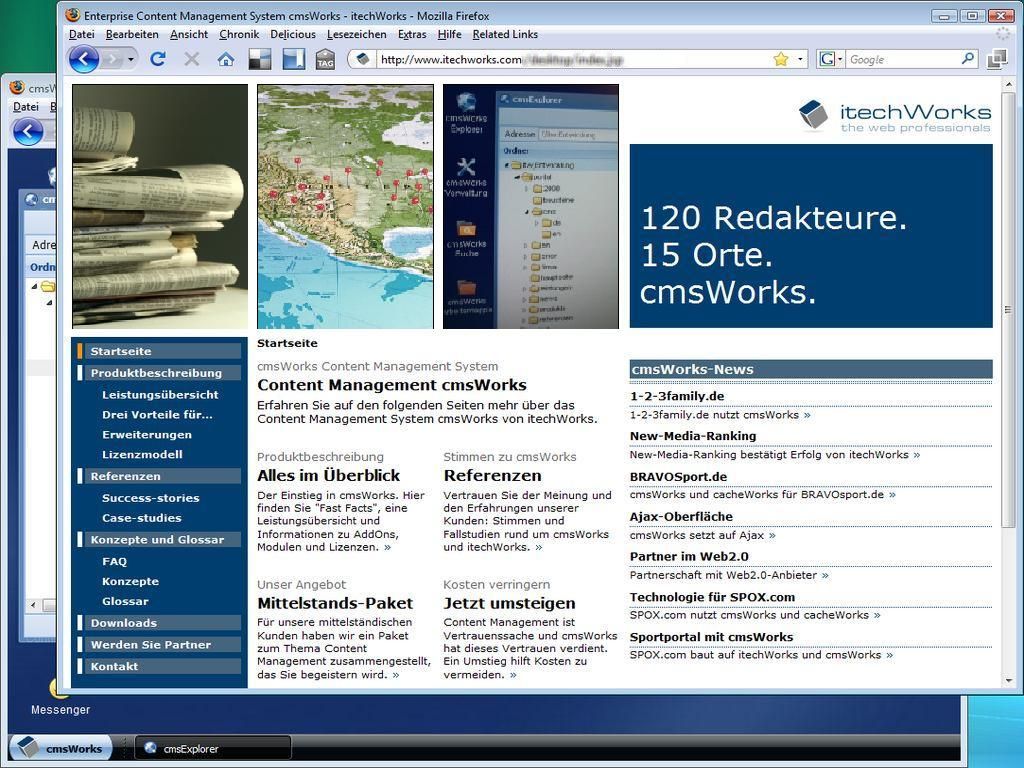Open Technologie für SPOX.com headline

(x=712, y=597)
